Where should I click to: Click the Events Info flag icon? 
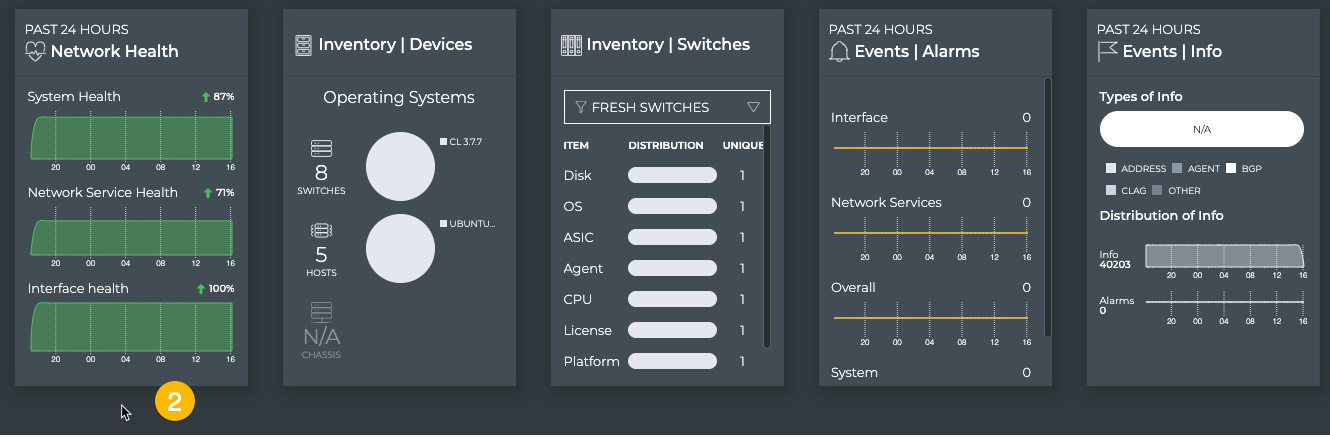click(1108, 51)
